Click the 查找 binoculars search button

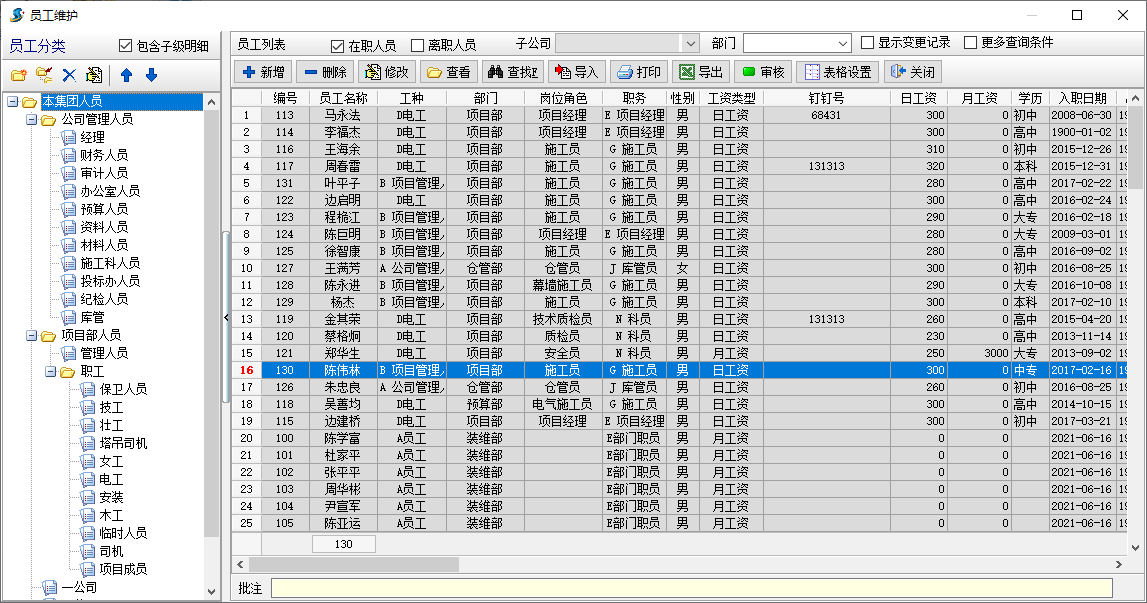(511, 72)
